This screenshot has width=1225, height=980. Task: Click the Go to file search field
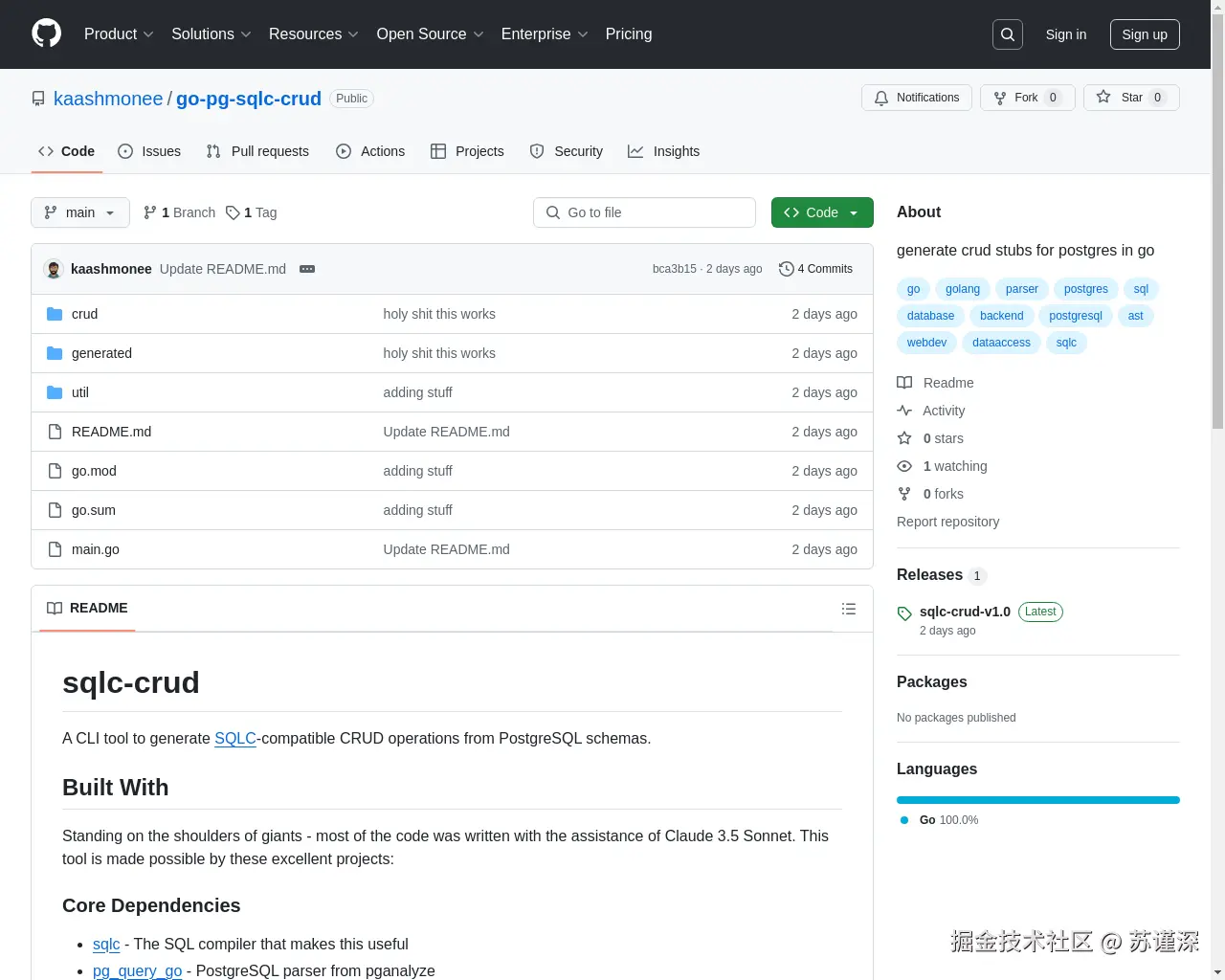pos(644,212)
